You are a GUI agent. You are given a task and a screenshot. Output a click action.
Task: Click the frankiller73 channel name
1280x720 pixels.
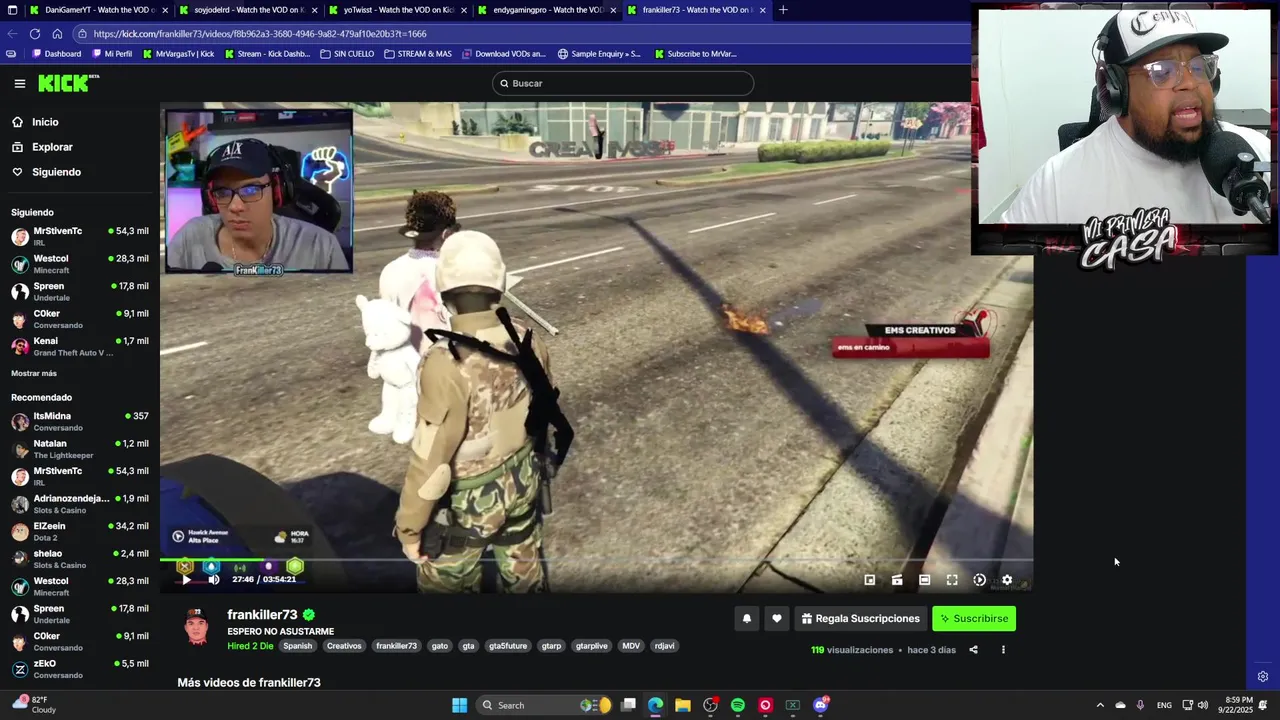[262, 615]
